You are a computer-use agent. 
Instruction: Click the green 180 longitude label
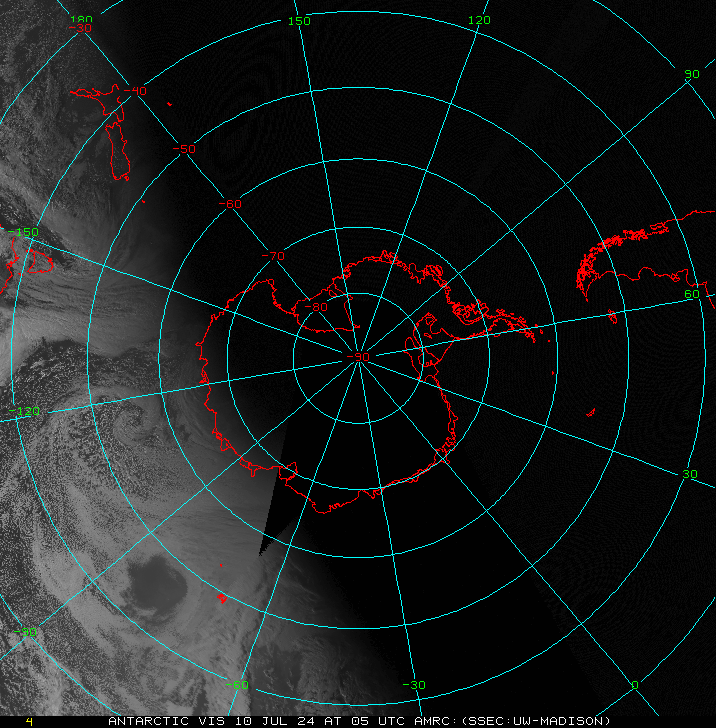(x=81, y=19)
